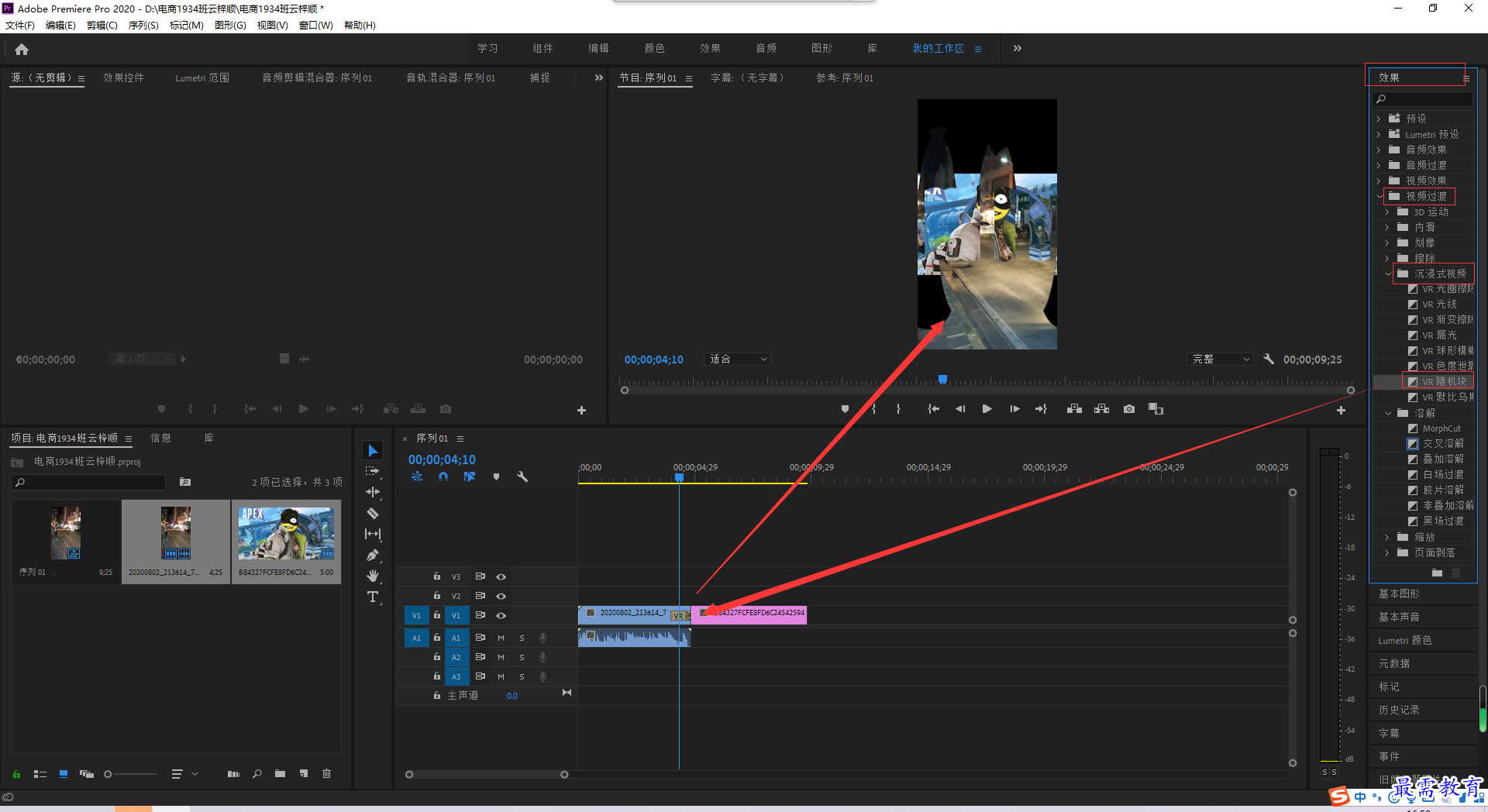Expand the 预设 folder in Effects

coord(1379,119)
